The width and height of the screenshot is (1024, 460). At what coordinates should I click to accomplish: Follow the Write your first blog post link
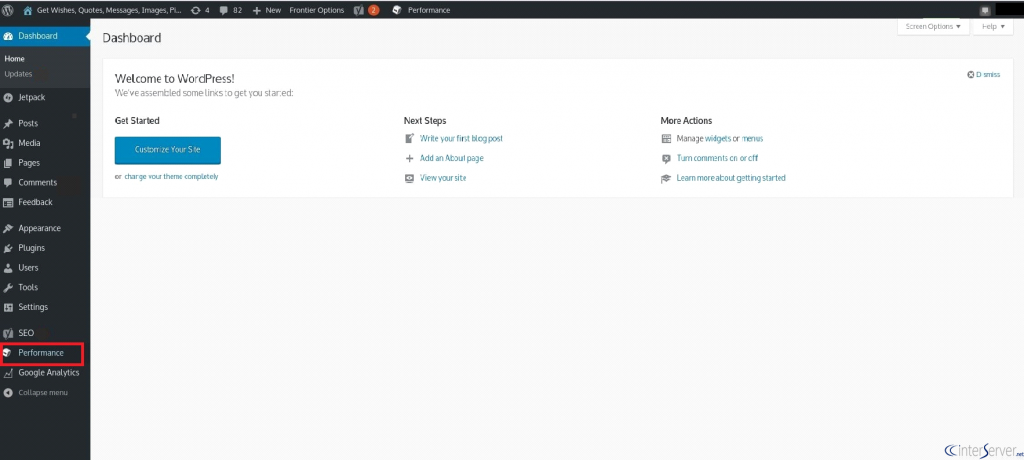pyautogui.click(x=461, y=139)
